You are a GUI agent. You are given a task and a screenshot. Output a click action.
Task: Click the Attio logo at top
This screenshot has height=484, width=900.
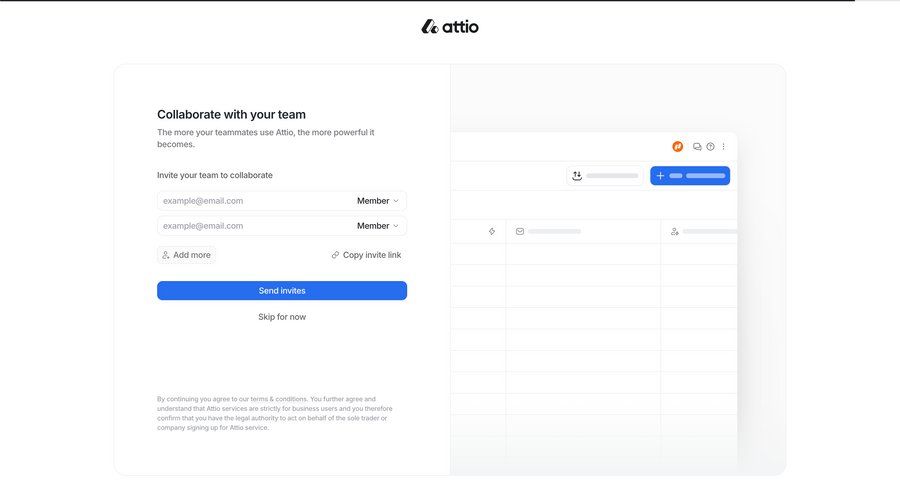(450, 26)
